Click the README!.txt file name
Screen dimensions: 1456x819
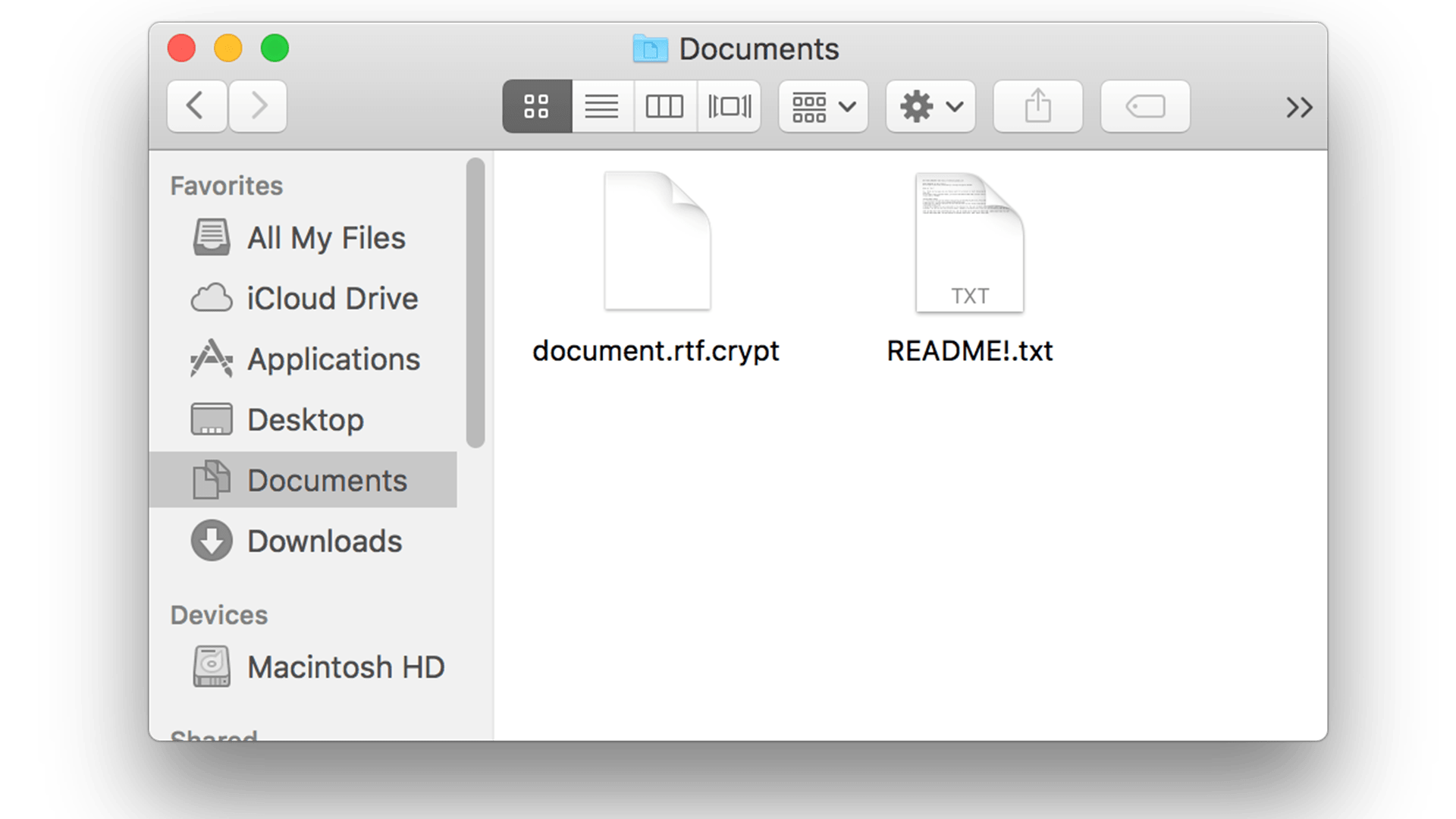click(x=970, y=351)
